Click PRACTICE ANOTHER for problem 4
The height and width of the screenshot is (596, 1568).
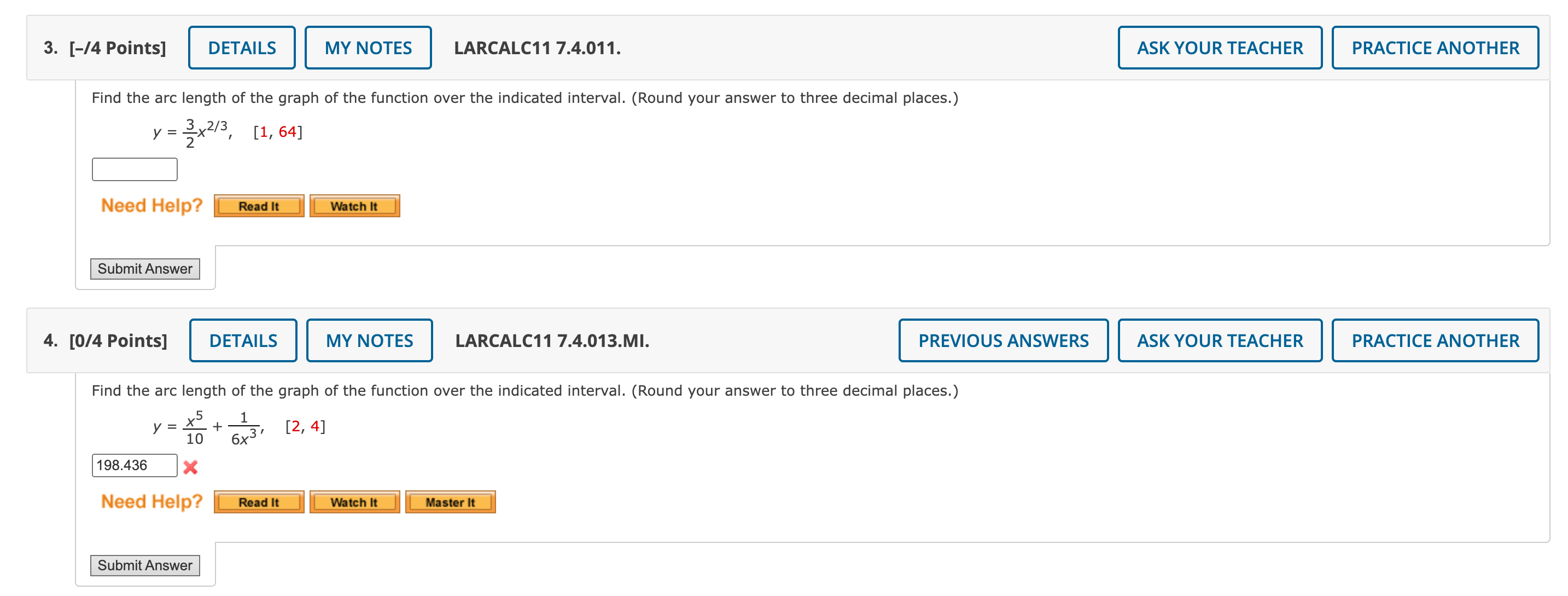pyautogui.click(x=1435, y=340)
